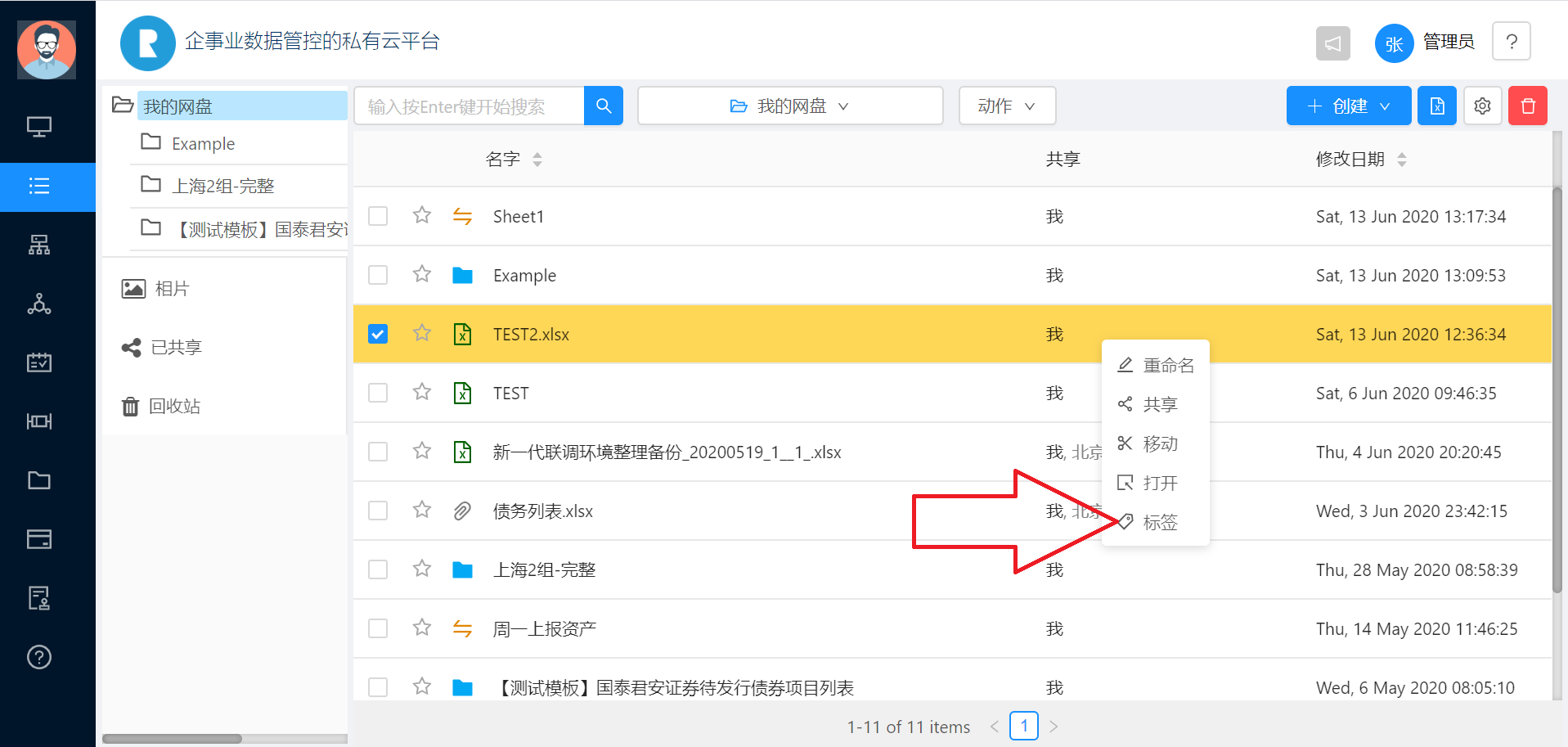The width and height of the screenshot is (1568, 747).
Task: Open the monitor icon in left sidebar
Action: (x=39, y=127)
